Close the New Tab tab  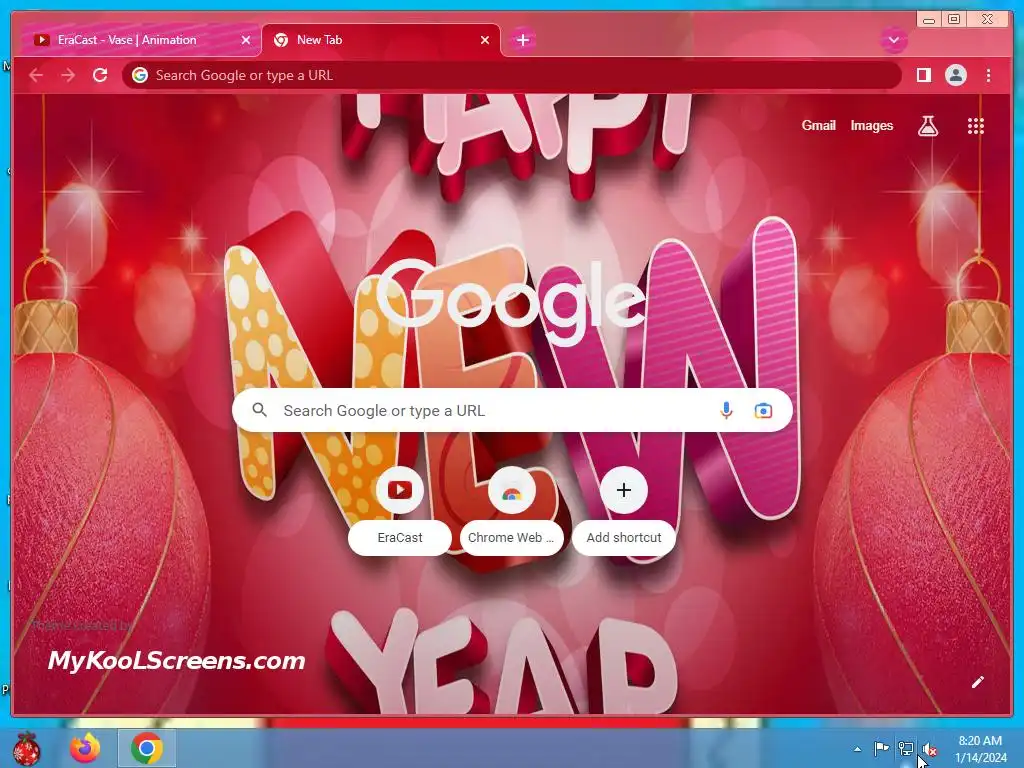[x=485, y=40]
